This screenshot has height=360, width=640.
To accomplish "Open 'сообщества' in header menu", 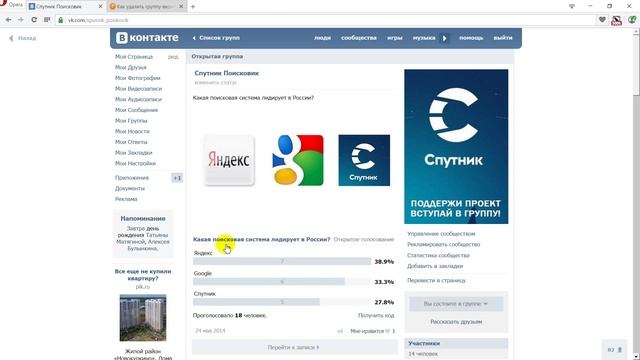I will pos(359,38).
